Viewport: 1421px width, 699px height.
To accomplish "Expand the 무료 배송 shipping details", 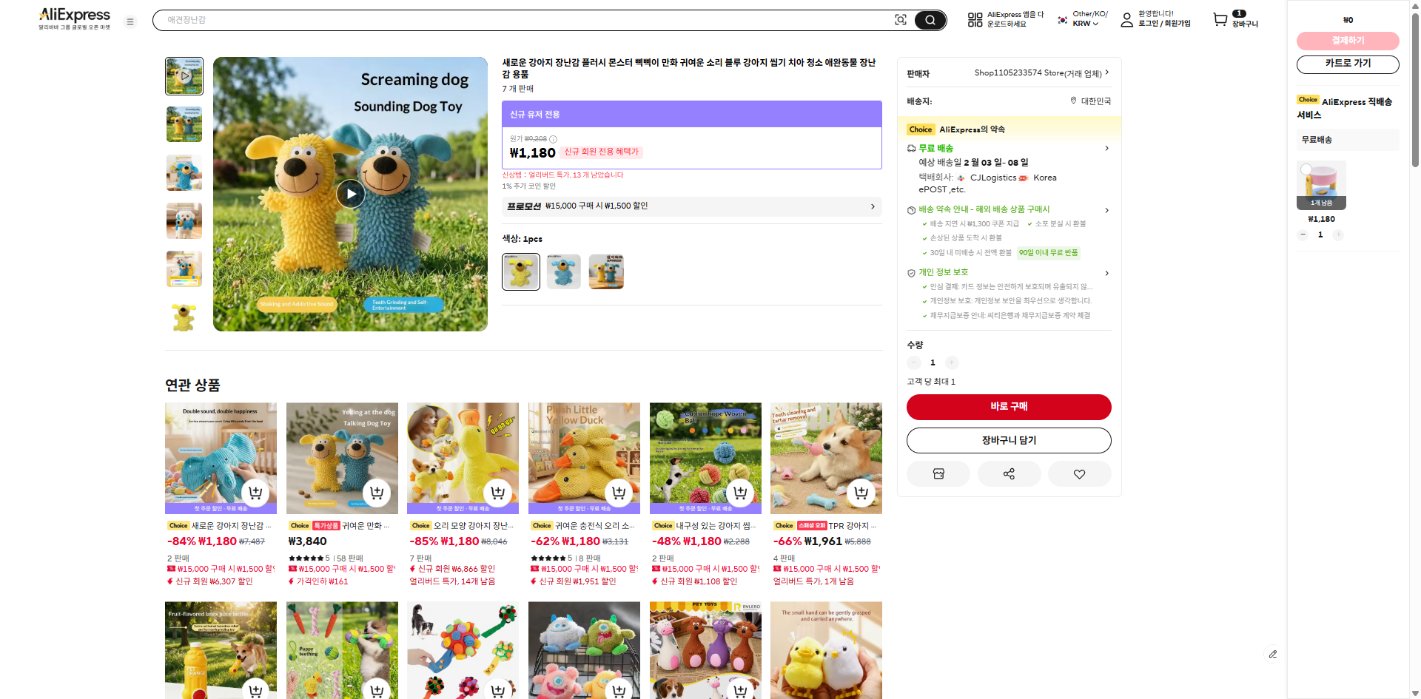I will tap(1009, 148).
